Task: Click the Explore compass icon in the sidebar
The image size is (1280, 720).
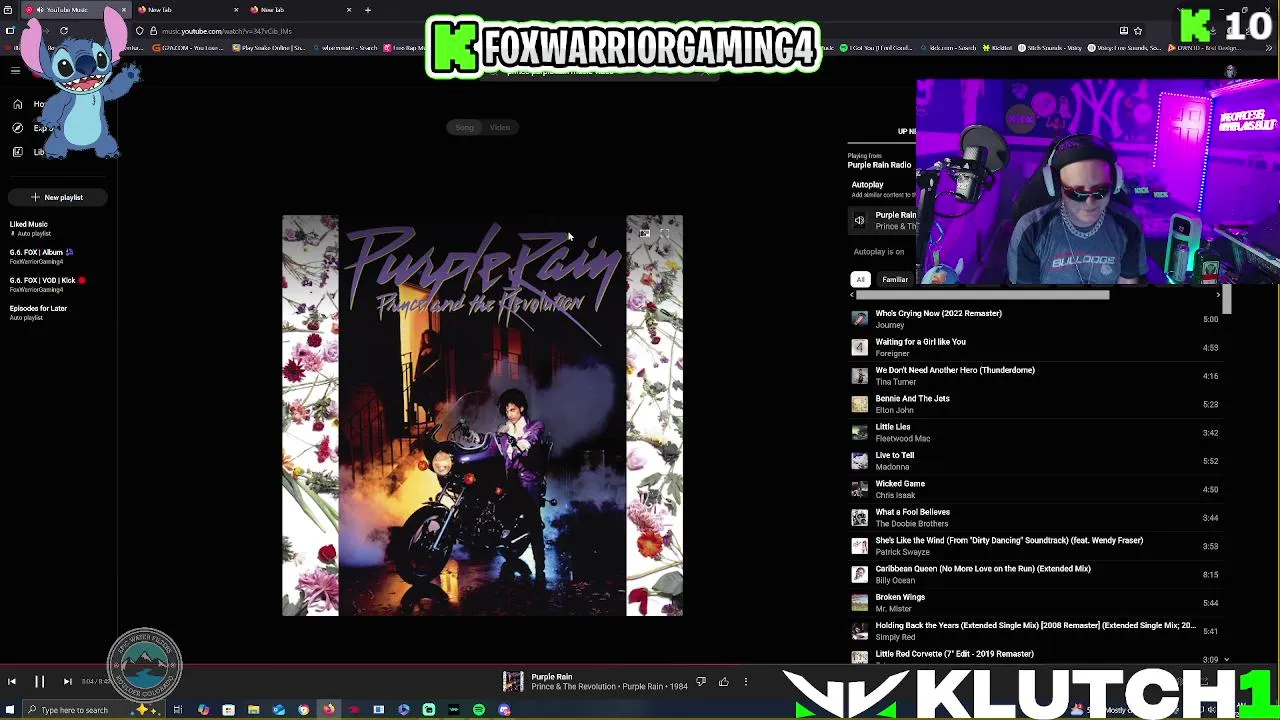Action: click(x=17, y=128)
